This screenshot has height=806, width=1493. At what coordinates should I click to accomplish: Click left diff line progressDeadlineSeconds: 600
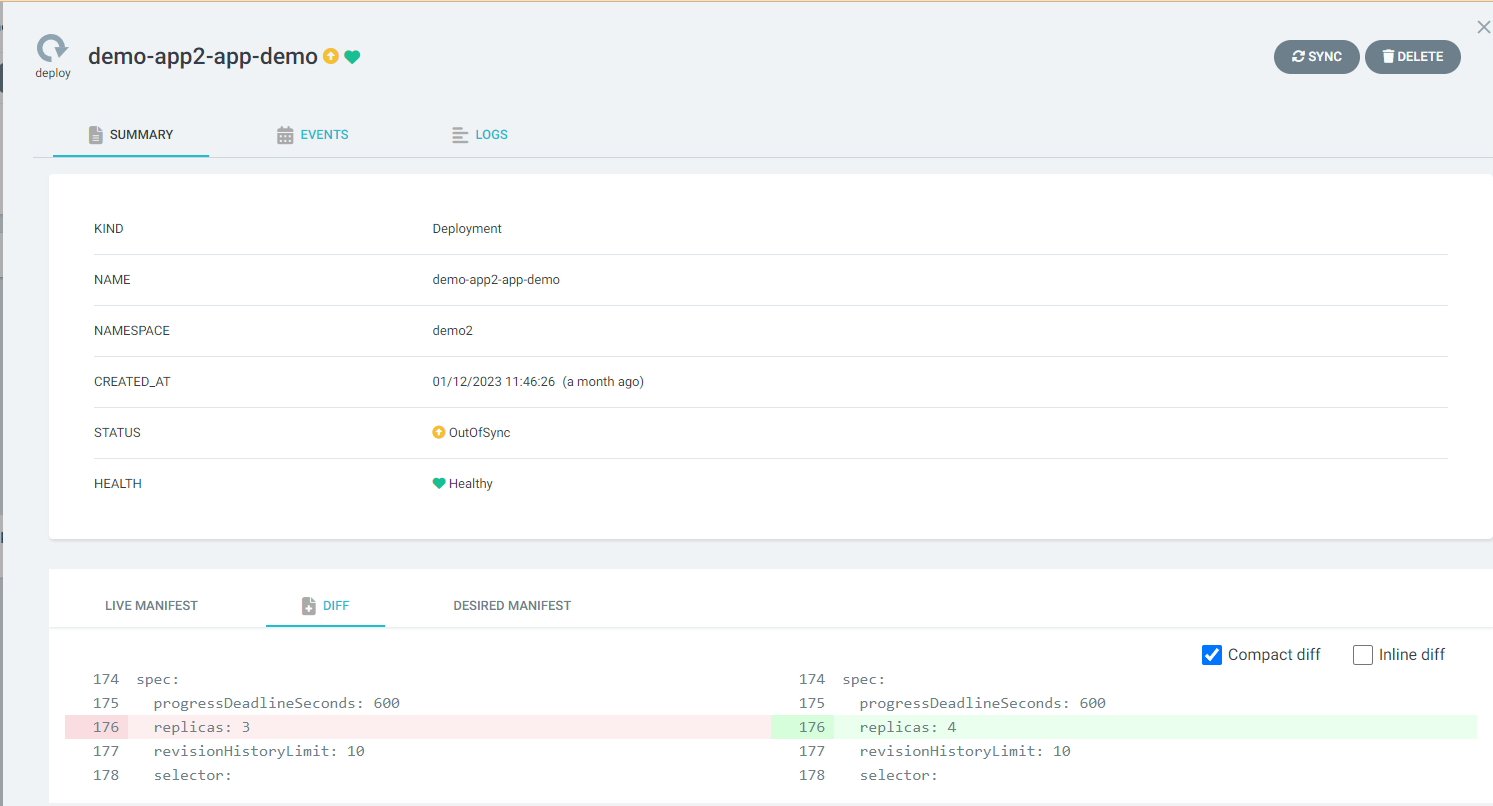(276, 703)
